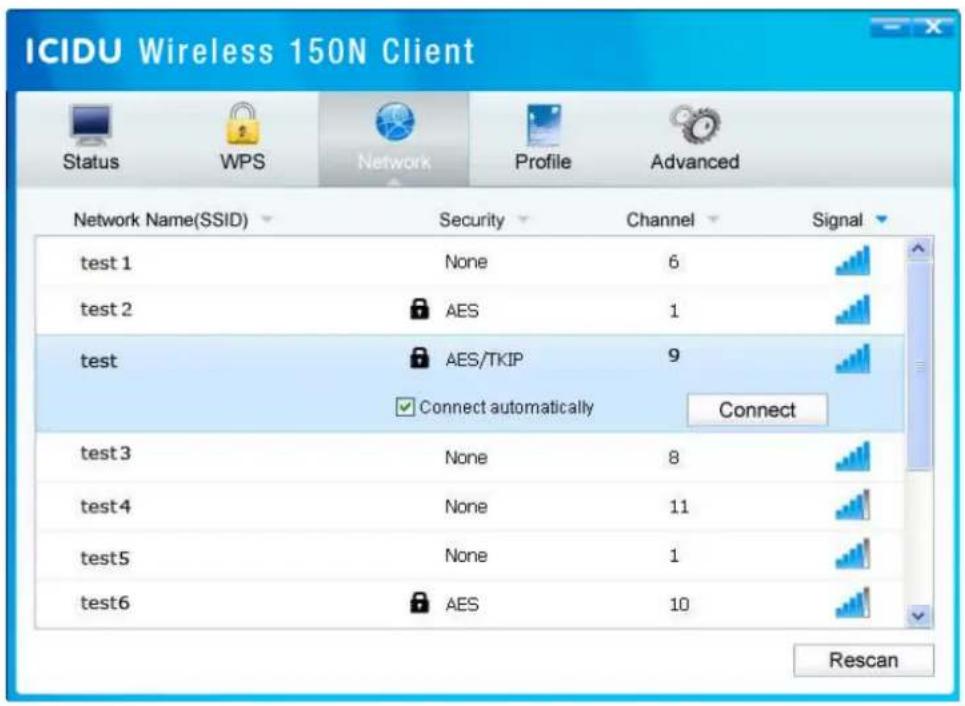Select the test6 network
The width and height of the screenshot is (965, 706).
[x=470, y=603]
